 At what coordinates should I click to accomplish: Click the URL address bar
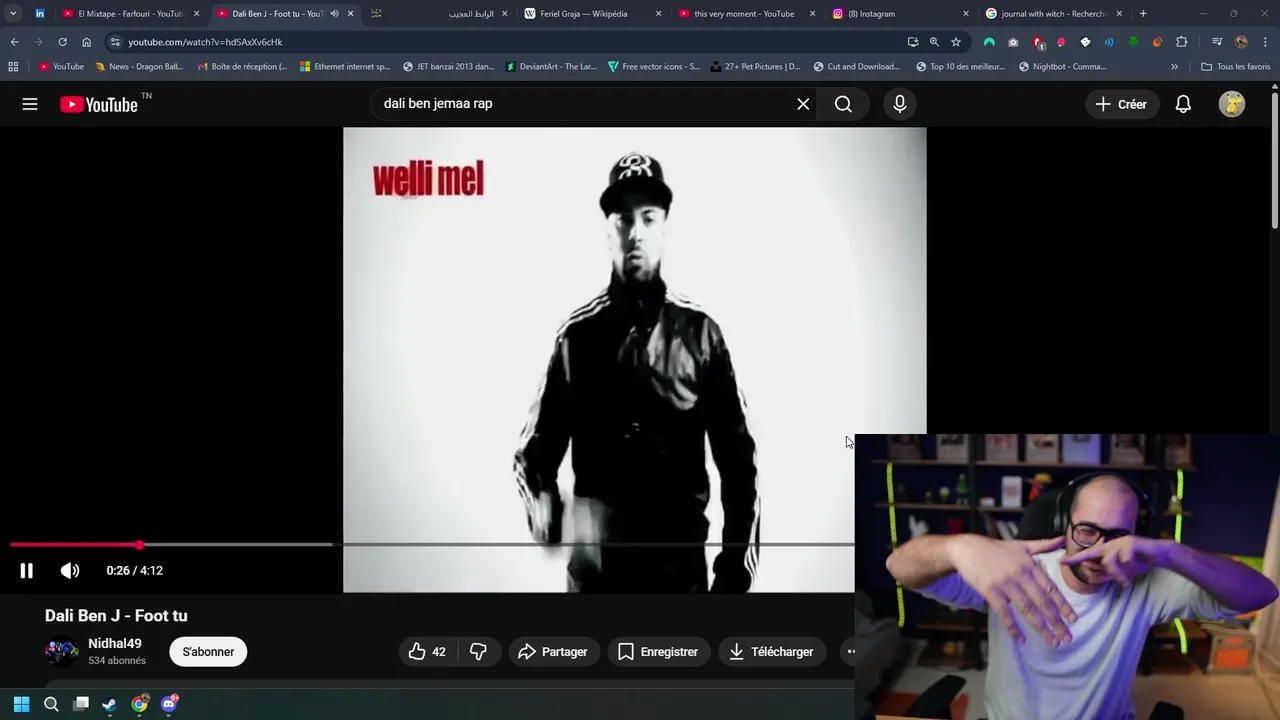click(510, 42)
